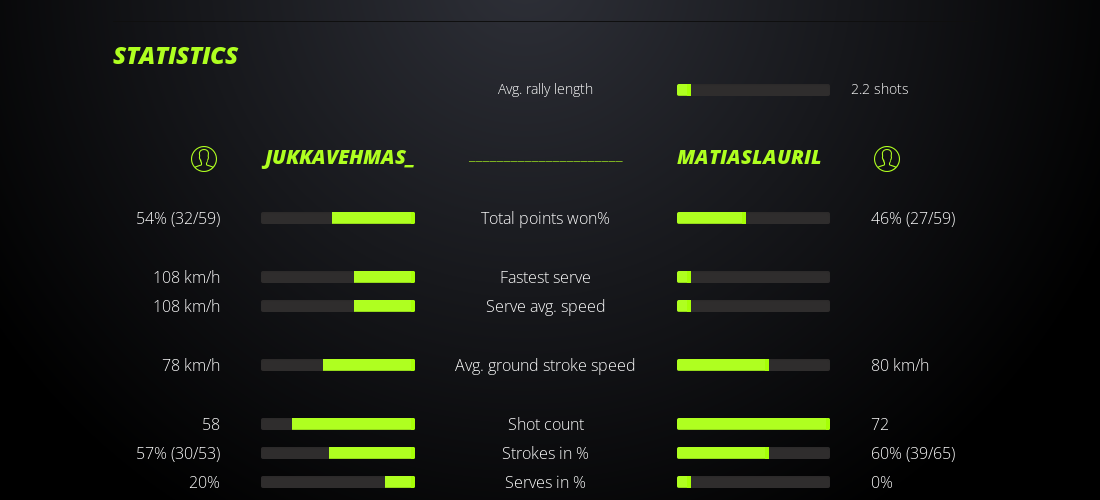Click Matiaslauril Shot count bar
1100x500 pixels.
coord(753,424)
